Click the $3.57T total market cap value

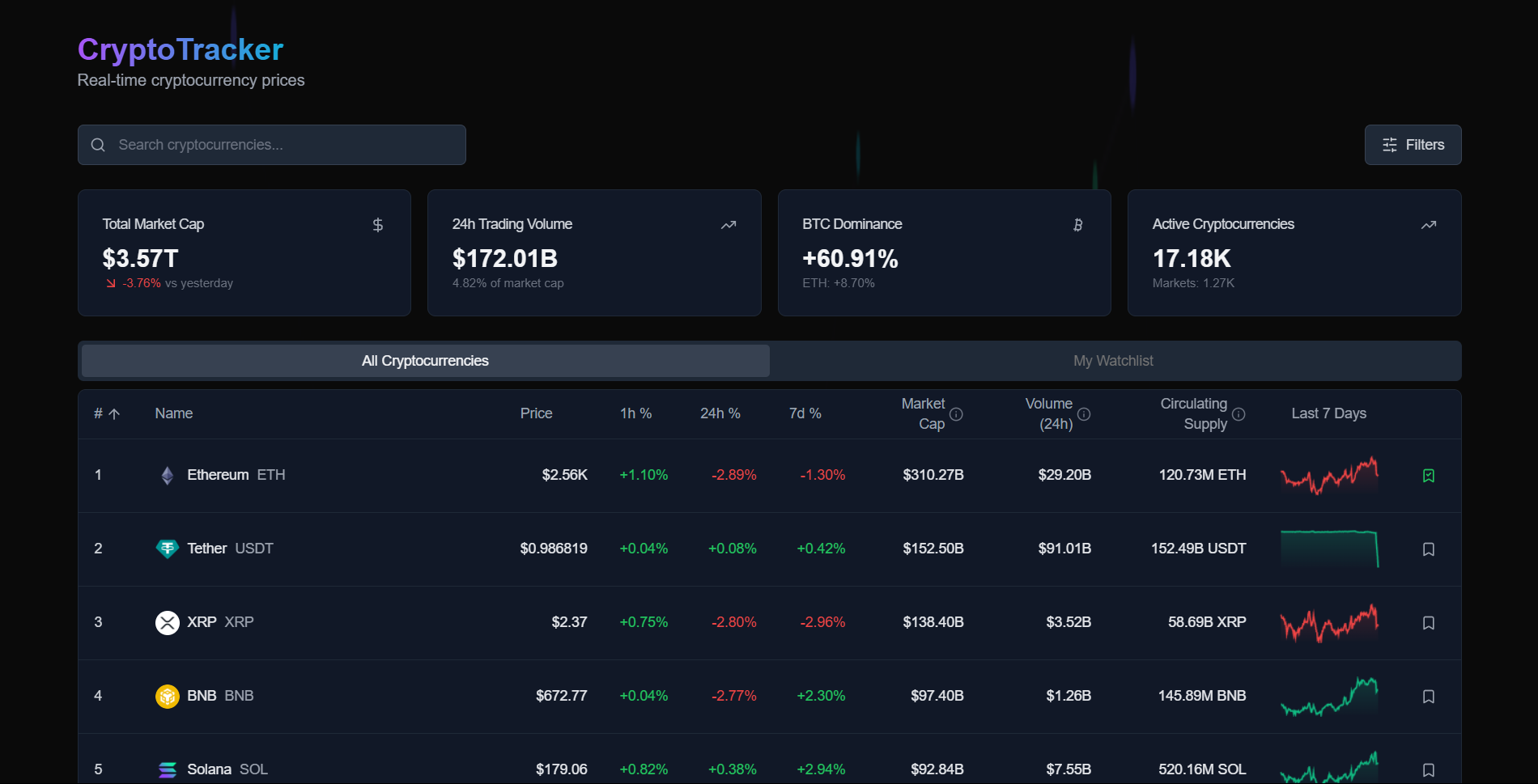click(140, 259)
